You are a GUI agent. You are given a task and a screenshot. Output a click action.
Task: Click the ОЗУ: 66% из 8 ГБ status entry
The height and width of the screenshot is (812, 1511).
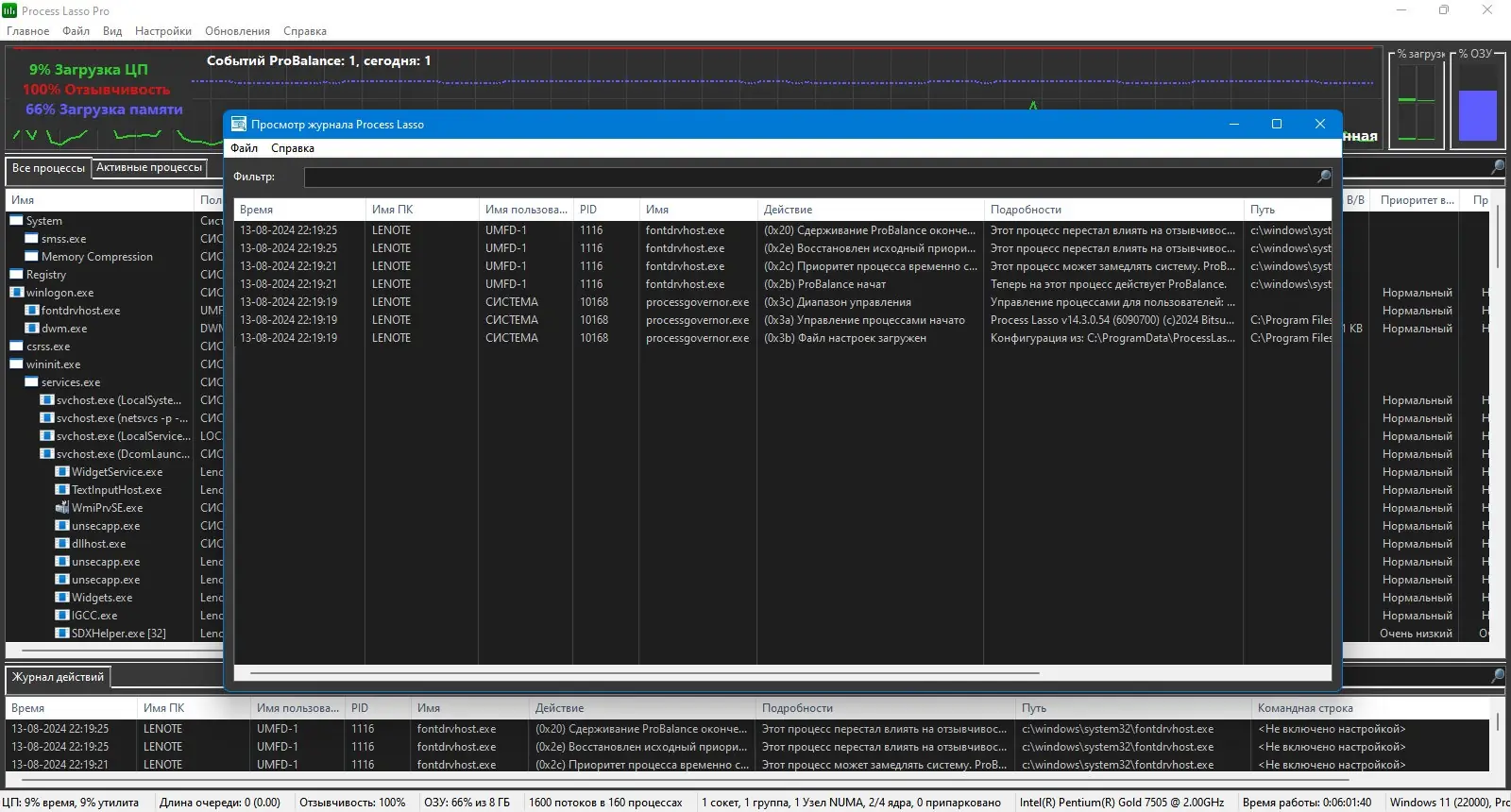coord(467,803)
